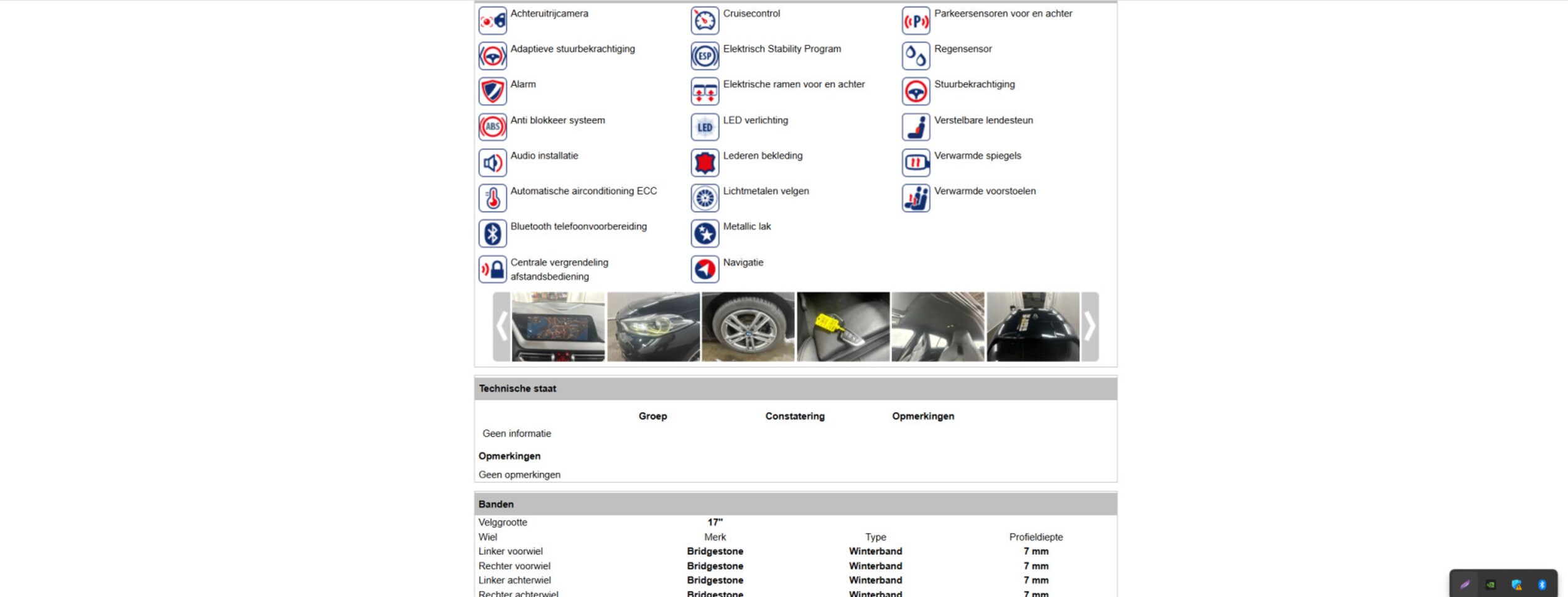The width and height of the screenshot is (1568, 597).
Task: Open the alloy wheel photo thumbnail
Action: [x=748, y=326]
